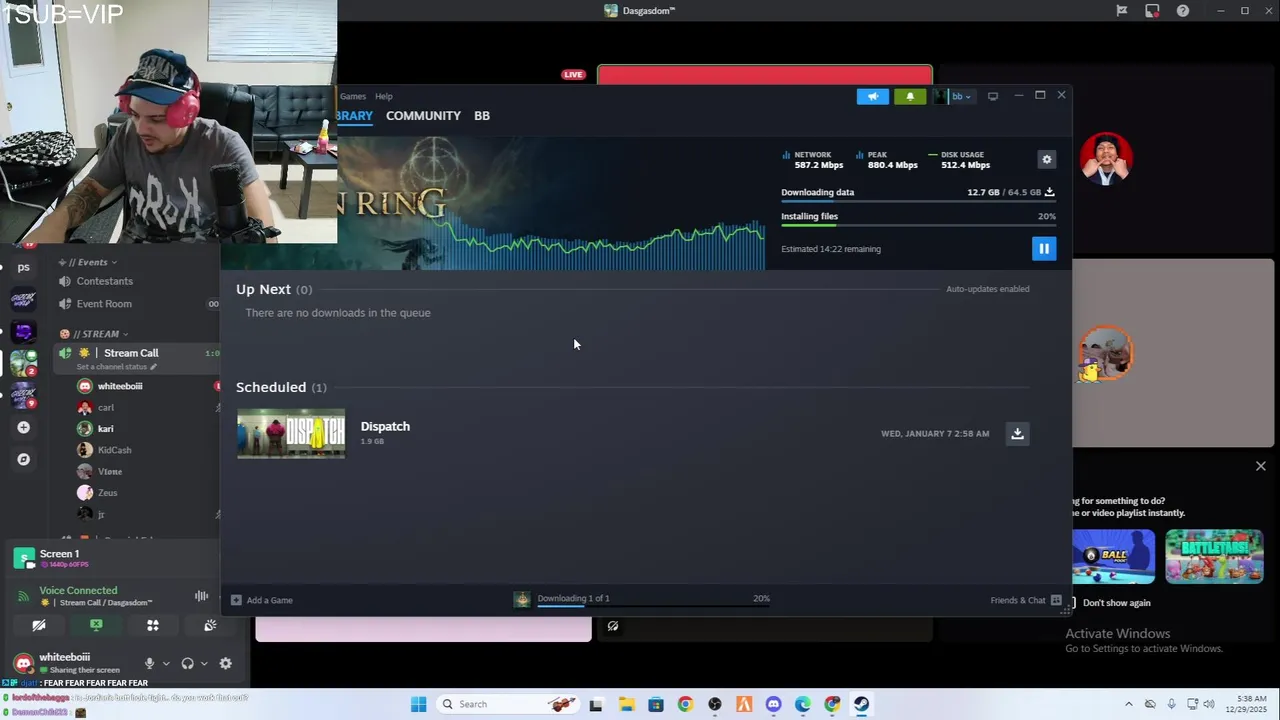The width and height of the screenshot is (1280, 720).
Task: Open File Explorer from the taskbar
Action: [x=626, y=704]
